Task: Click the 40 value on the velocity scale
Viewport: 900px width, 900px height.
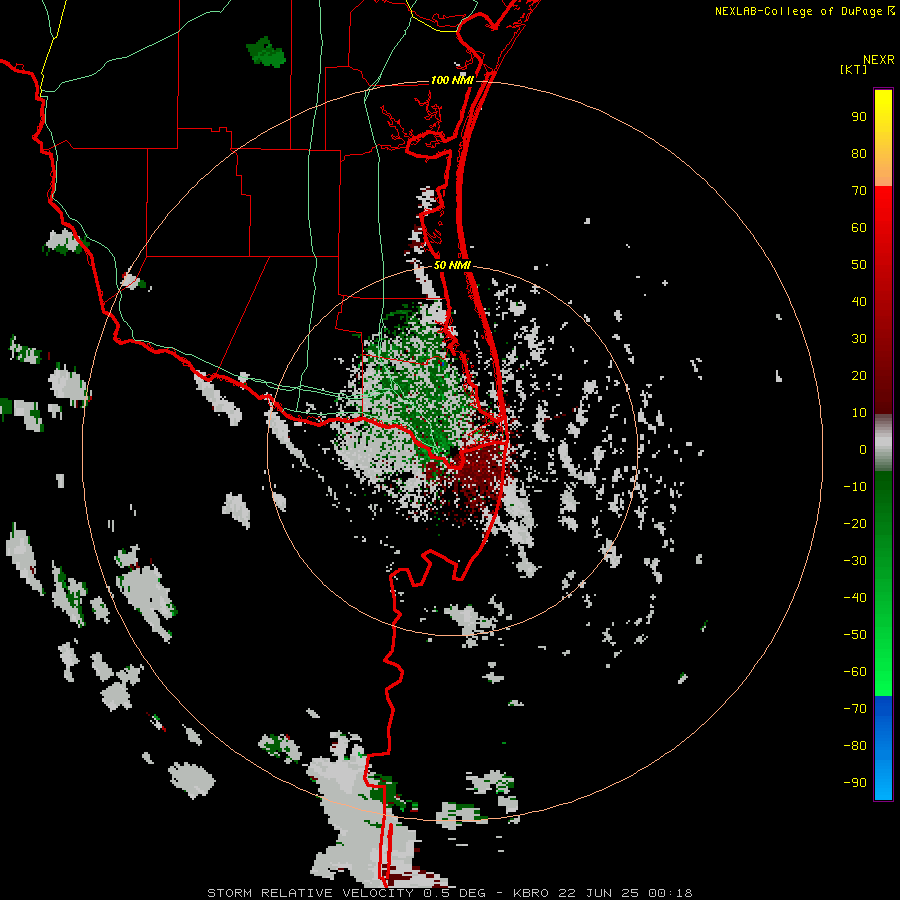Action: click(859, 302)
